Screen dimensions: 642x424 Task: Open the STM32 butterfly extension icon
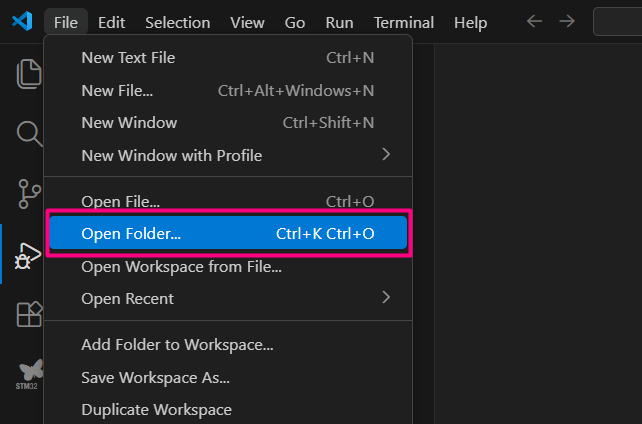[x=29, y=374]
